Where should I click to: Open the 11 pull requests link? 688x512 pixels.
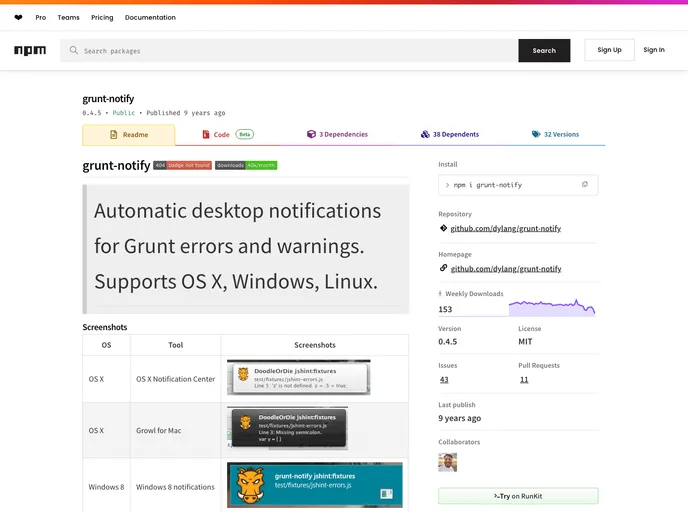(x=524, y=380)
